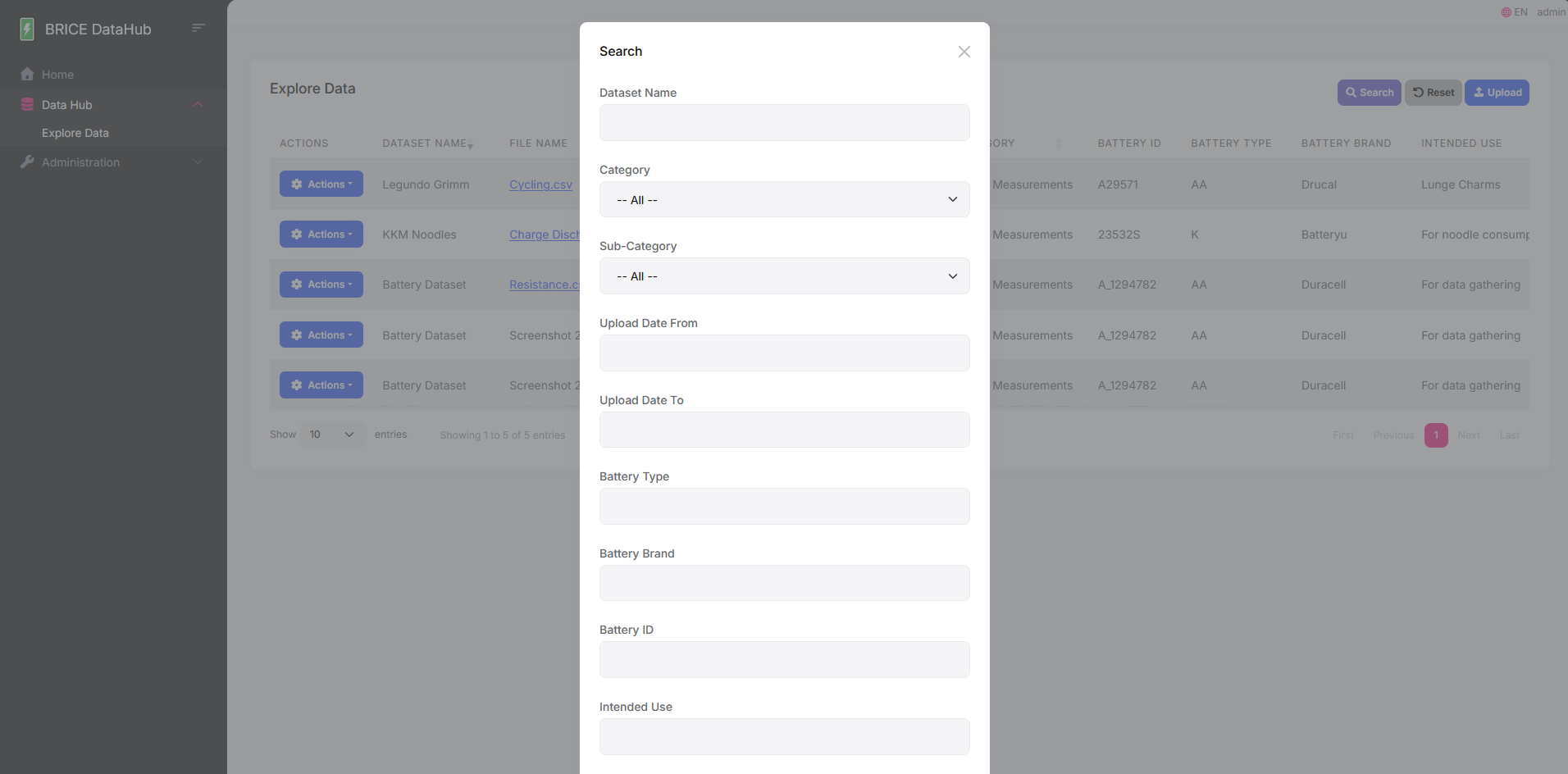Open the Administration sidebar item
This screenshot has height=774, width=1568.
[80, 162]
